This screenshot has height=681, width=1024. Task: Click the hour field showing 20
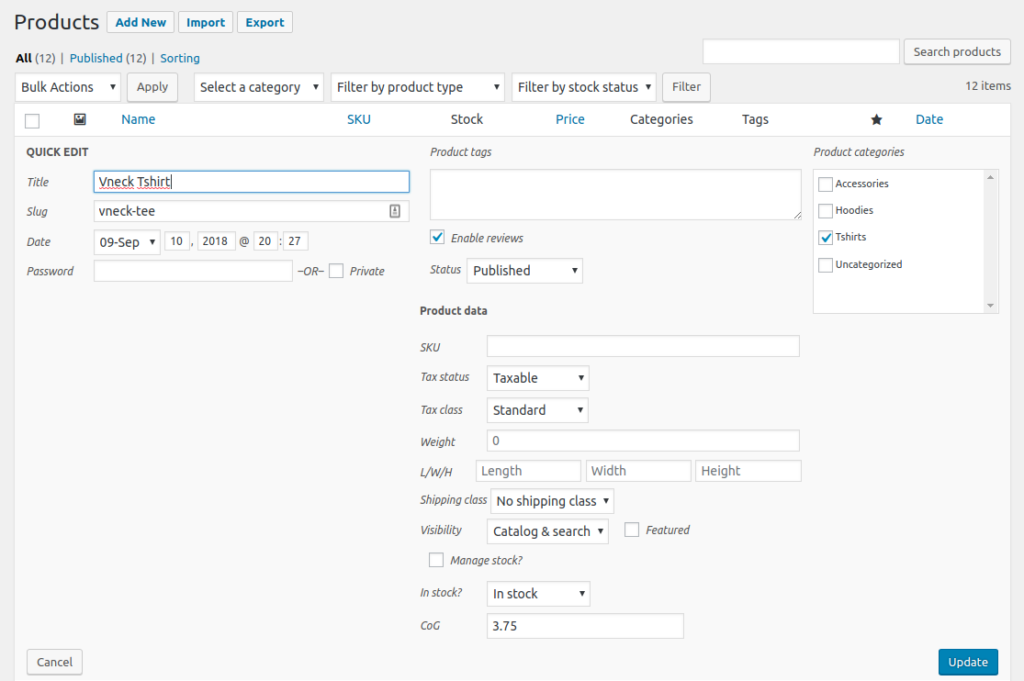pyautogui.click(x=264, y=241)
